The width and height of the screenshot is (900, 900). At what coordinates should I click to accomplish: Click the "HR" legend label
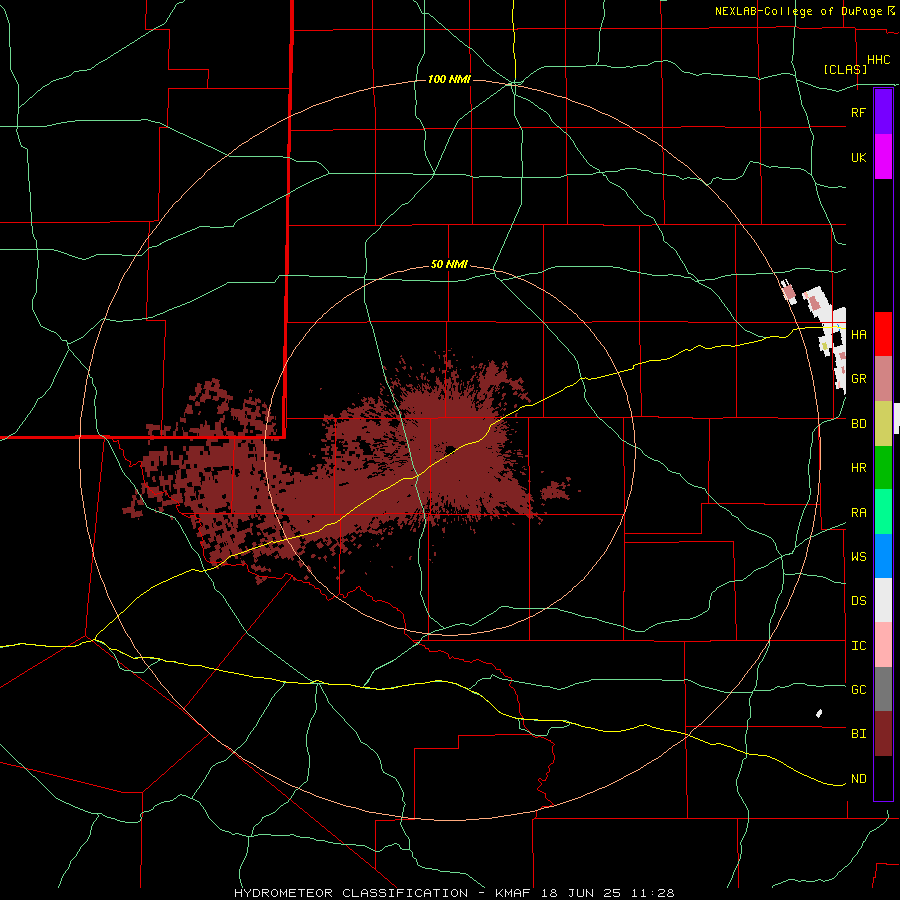858,468
